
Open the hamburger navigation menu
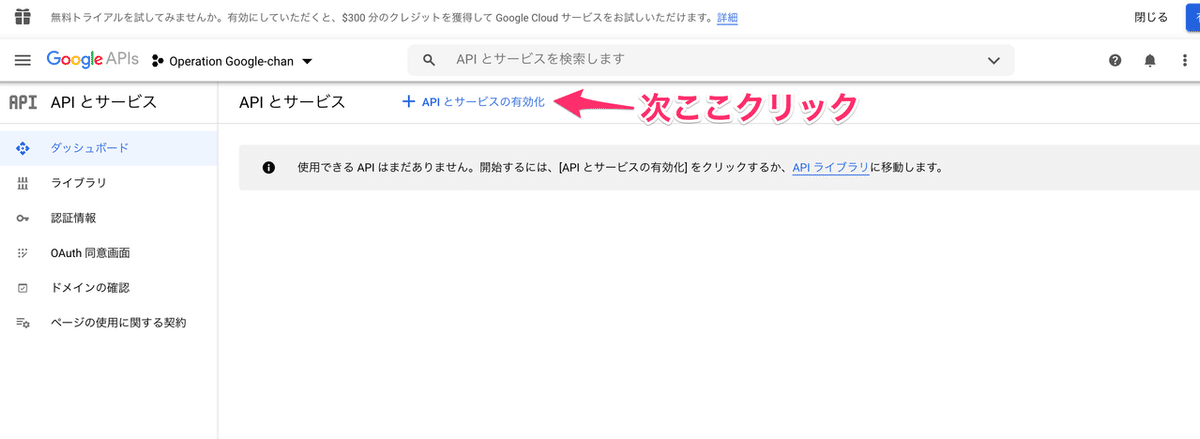coord(22,60)
